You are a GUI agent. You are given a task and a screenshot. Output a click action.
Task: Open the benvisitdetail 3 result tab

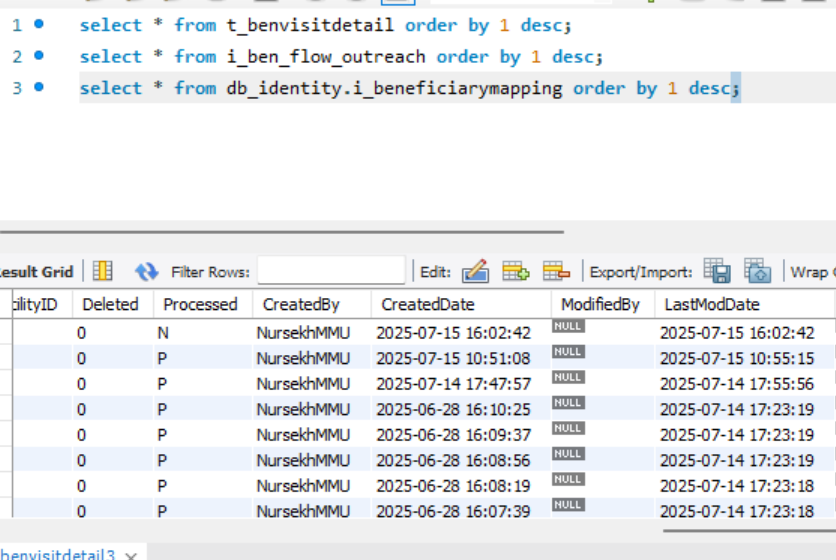[57, 554]
